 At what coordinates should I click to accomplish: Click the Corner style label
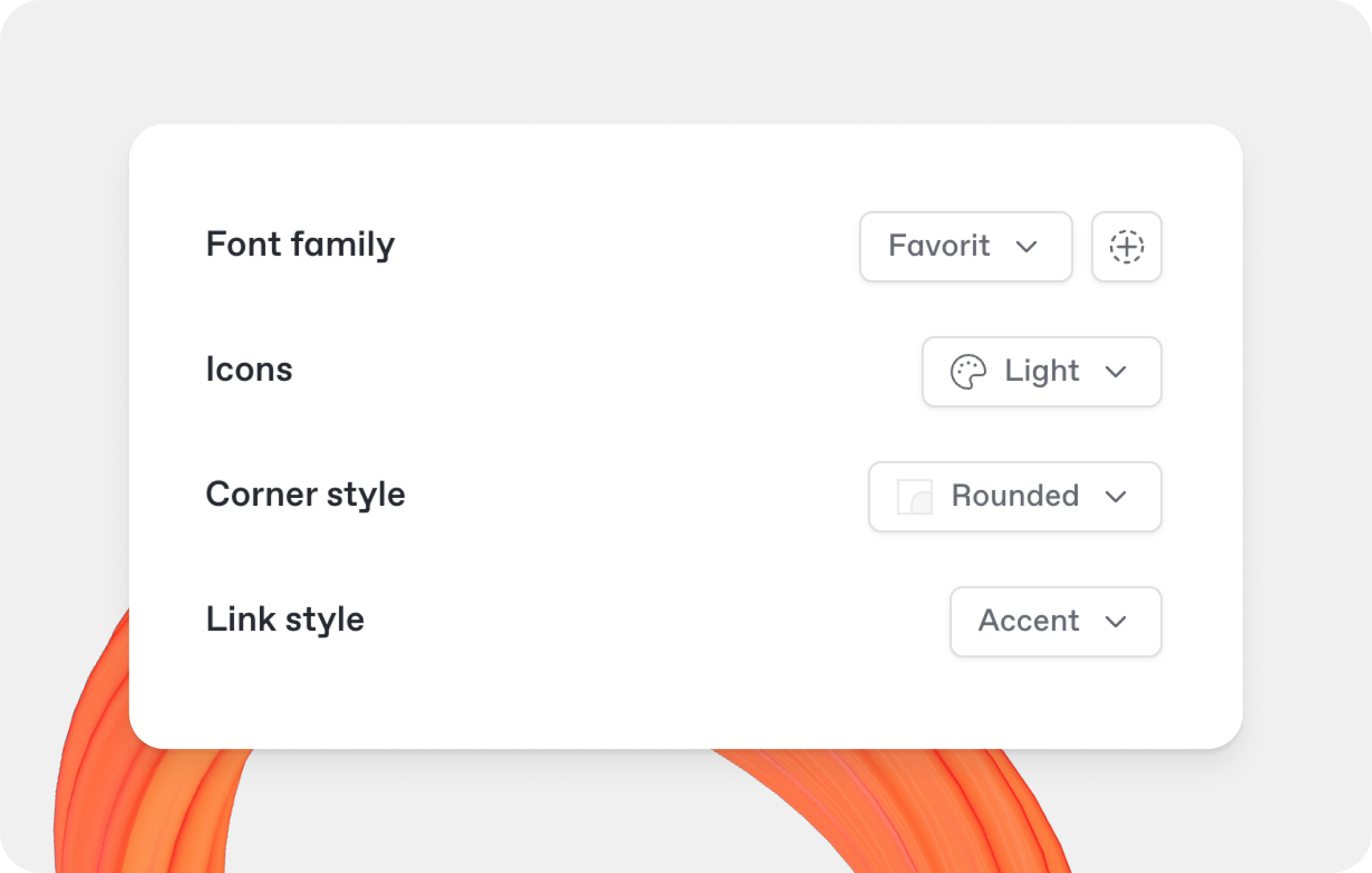coord(306,494)
